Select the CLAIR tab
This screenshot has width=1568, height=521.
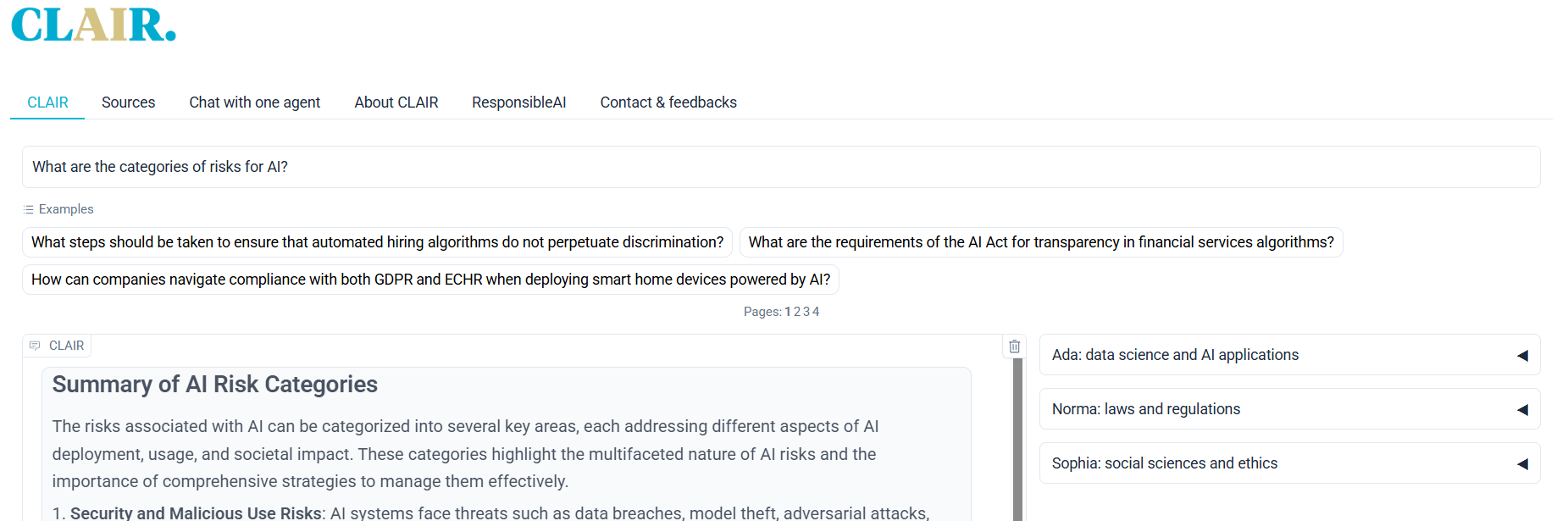pyautogui.click(x=47, y=103)
